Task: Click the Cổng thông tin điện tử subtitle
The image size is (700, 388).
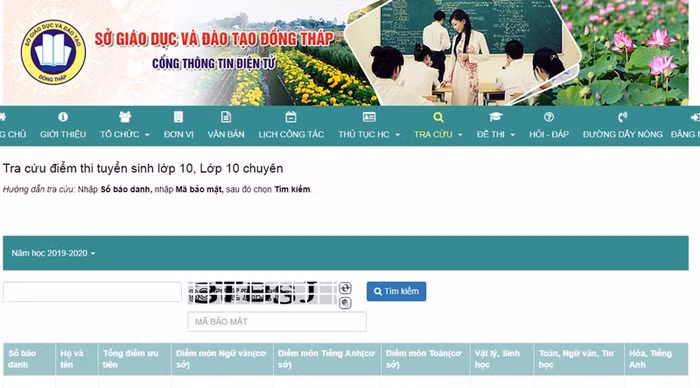Action: (213, 63)
